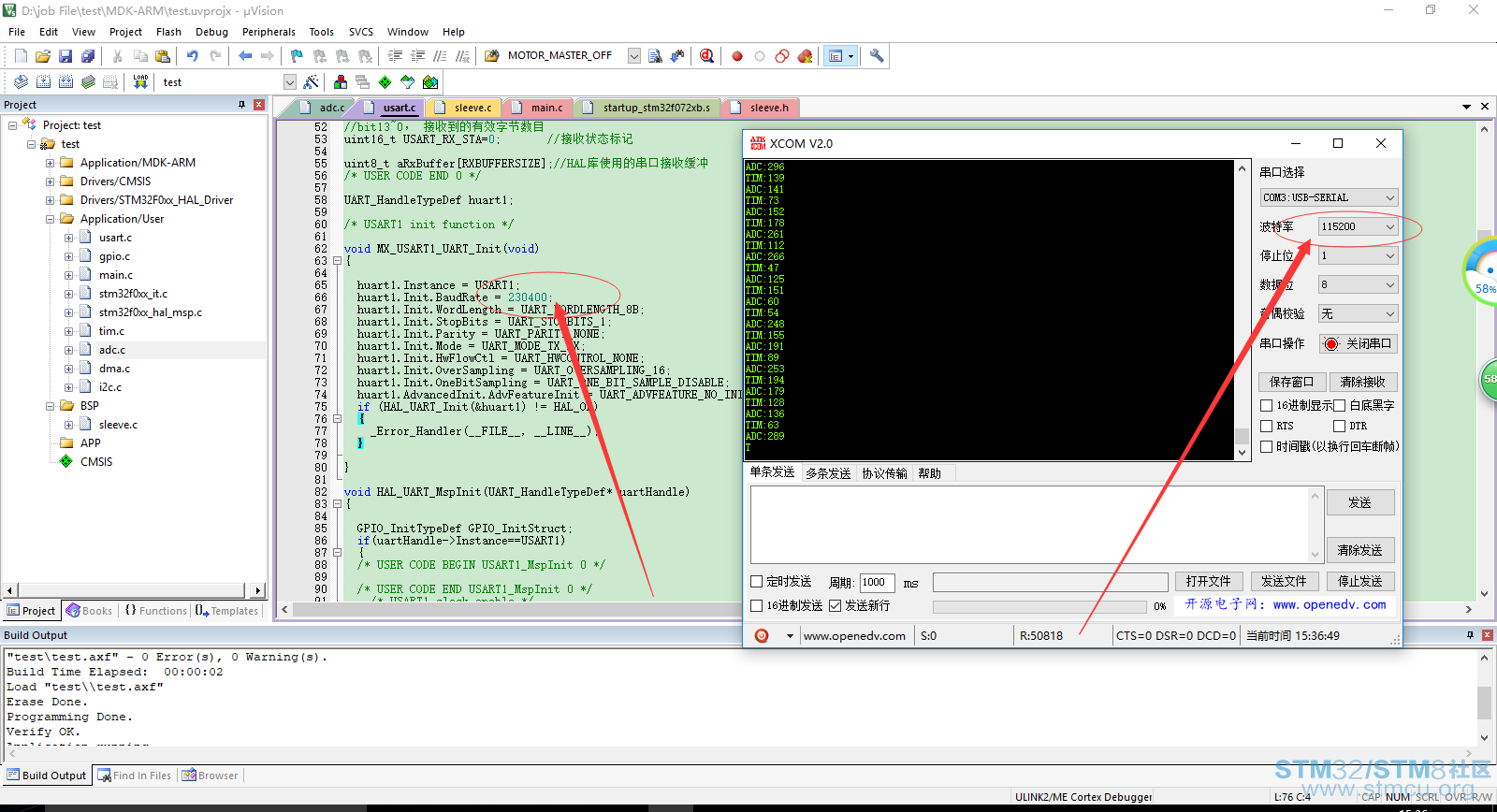
Task: Open the Peripherals menu
Action: [x=269, y=32]
